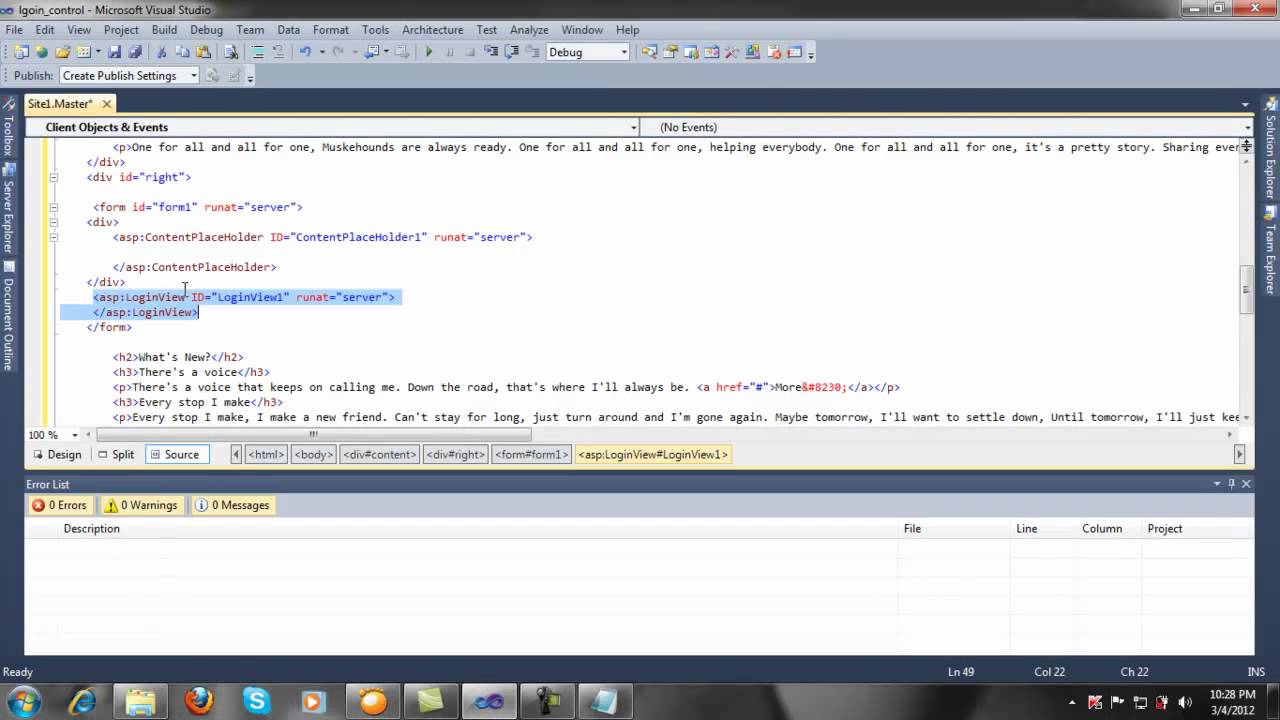
Task: Pin the Error List panel with pushpin
Action: tap(1231, 484)
